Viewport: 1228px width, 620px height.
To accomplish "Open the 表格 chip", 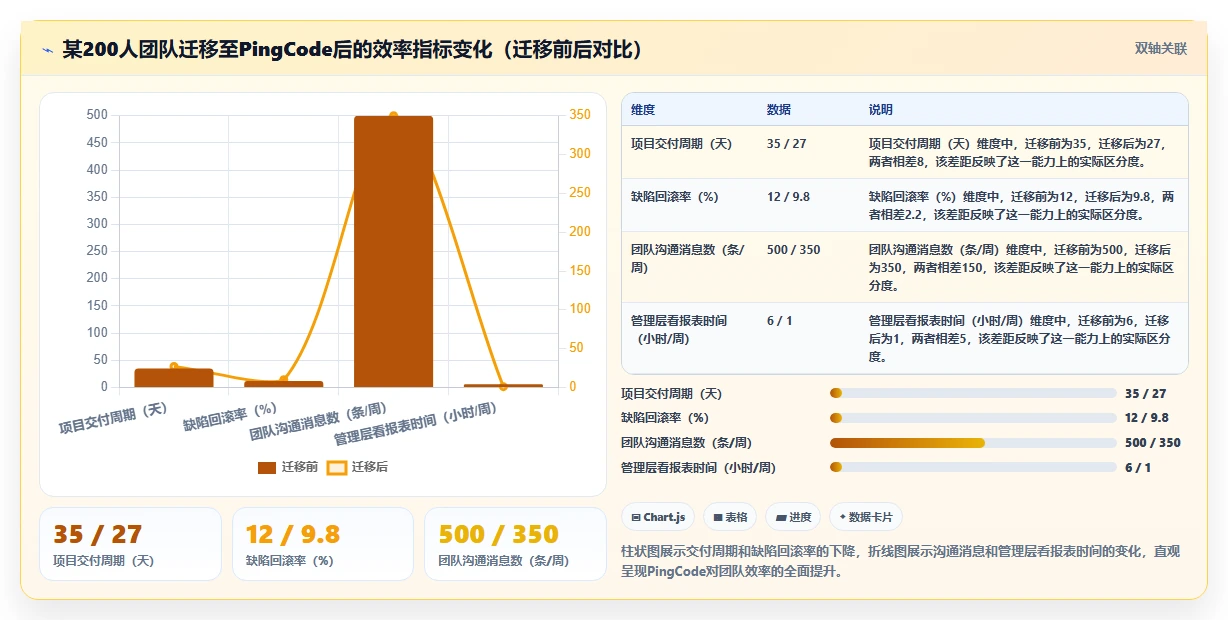I will (729, 517).
